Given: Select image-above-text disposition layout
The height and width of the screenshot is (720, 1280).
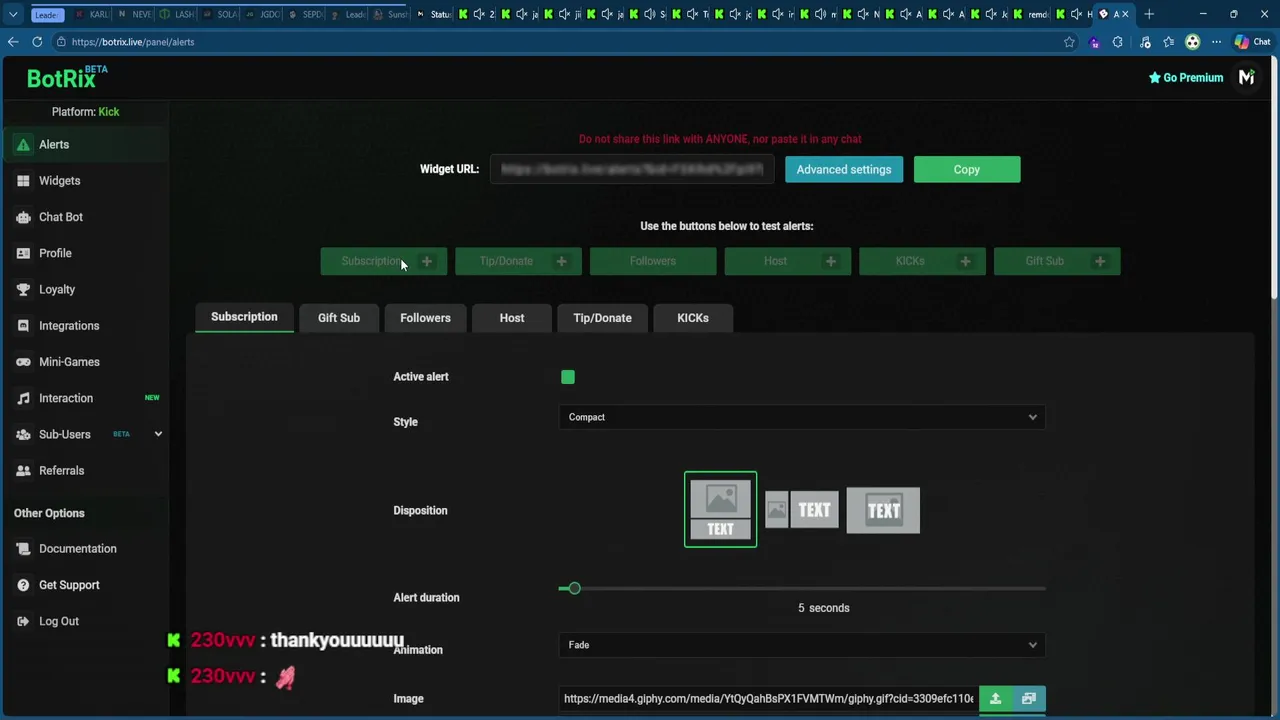Looking at the screenshot, I should pos(720,510).
